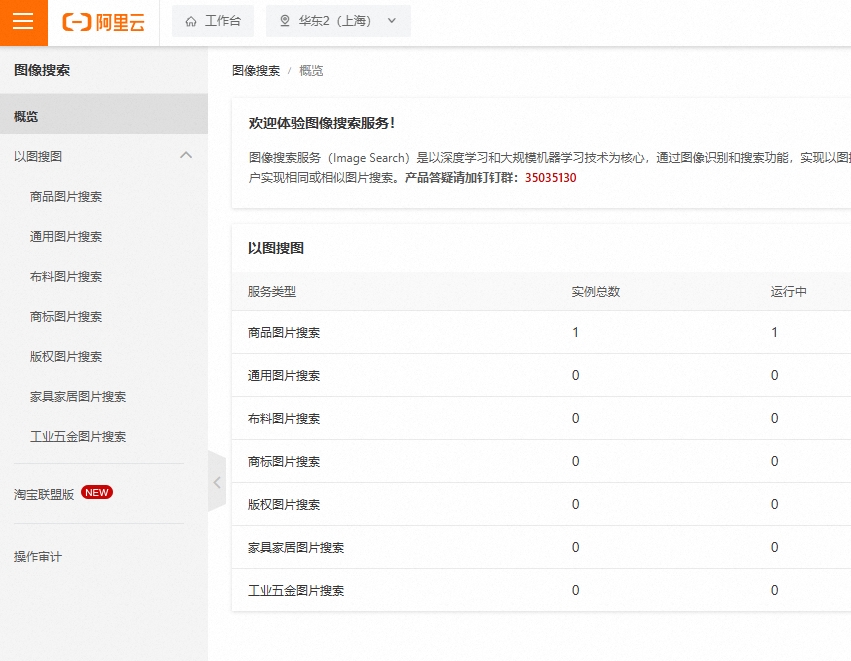The width and height of the screenshot is (851, 661).
Task: Select 工业五金图片搜索 in sidebar
Action: 78,436
